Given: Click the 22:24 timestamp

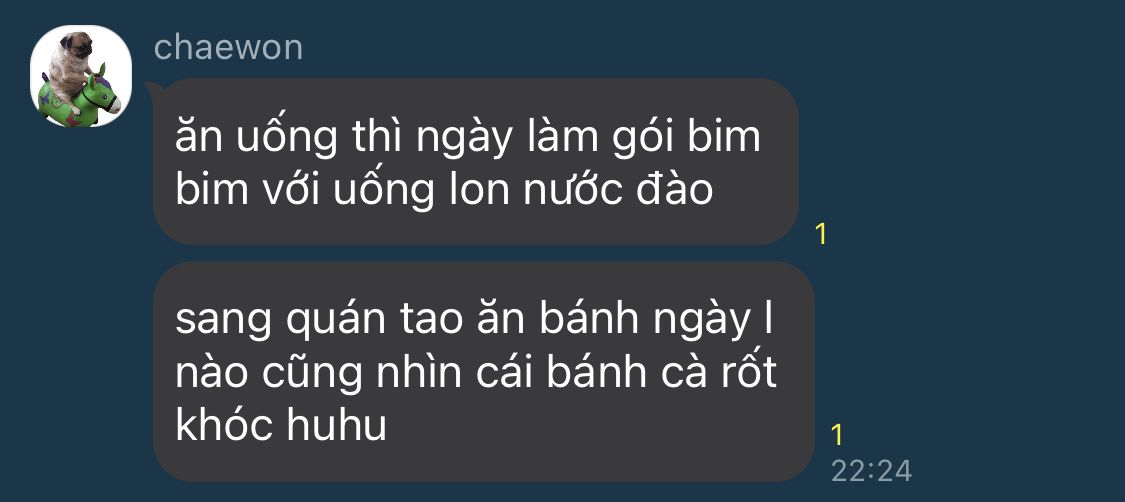Looking at the screenshot, I should [871, 471].
